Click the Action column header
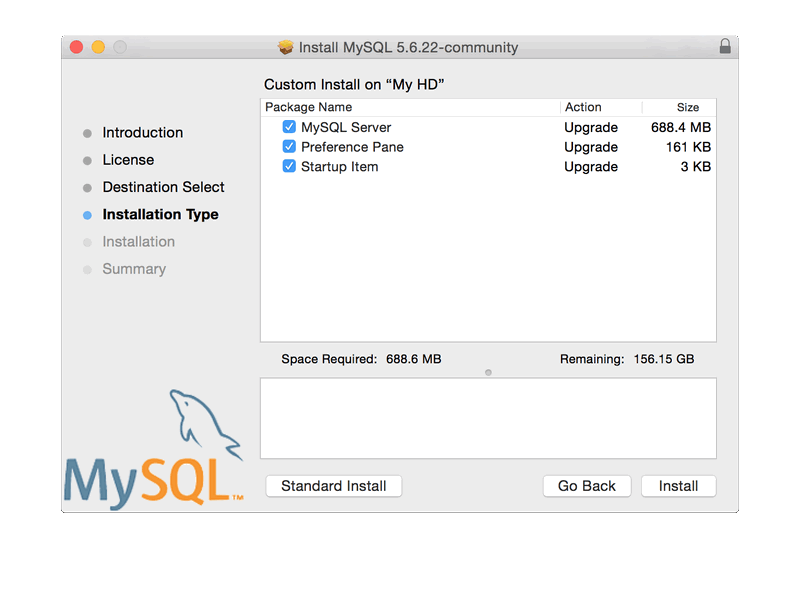This screenshot has width=800, height=600. 584,107
